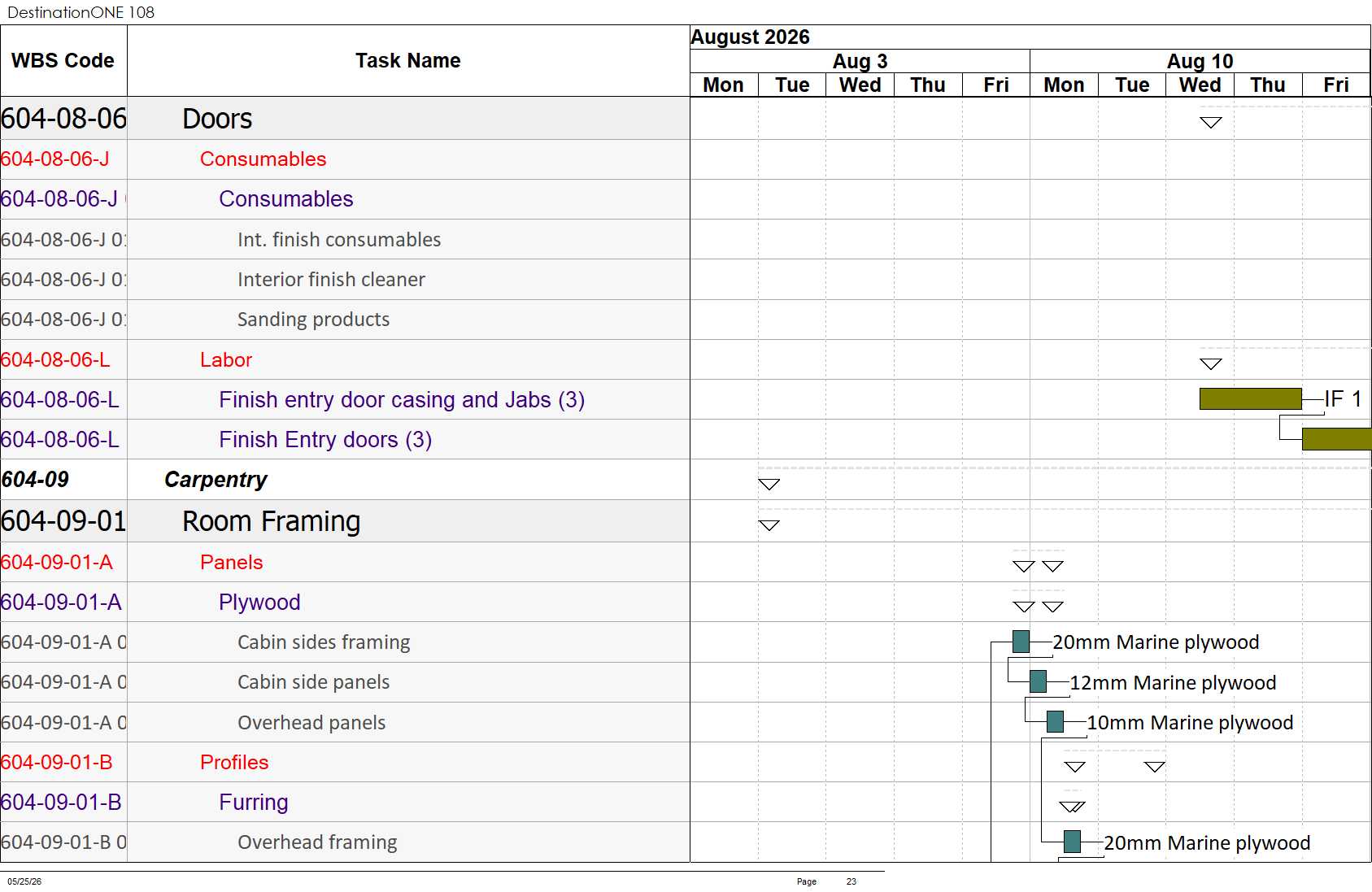Select the olive Finish entry door casing bar
Image resolution: width=1372 pixels, height=892 pixels.
coord(1251,398)
